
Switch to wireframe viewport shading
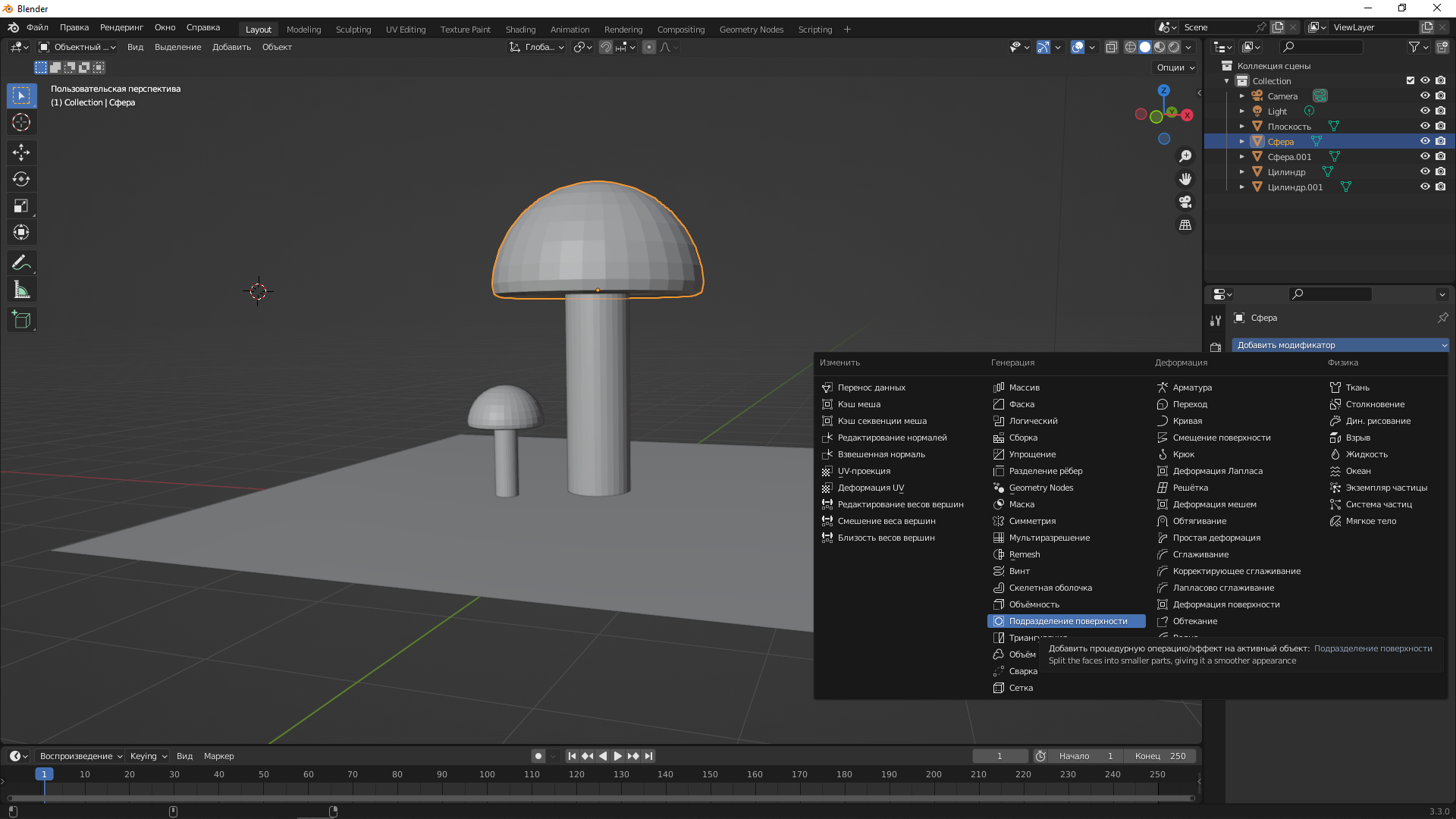pyautogui.click(x=1130, y=47)
